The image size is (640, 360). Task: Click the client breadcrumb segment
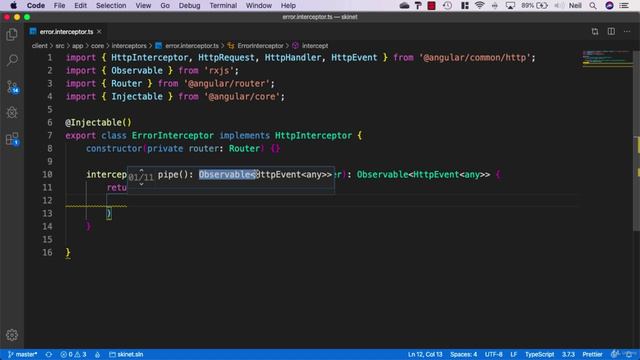pyautogui.click(x=40, y=46)
